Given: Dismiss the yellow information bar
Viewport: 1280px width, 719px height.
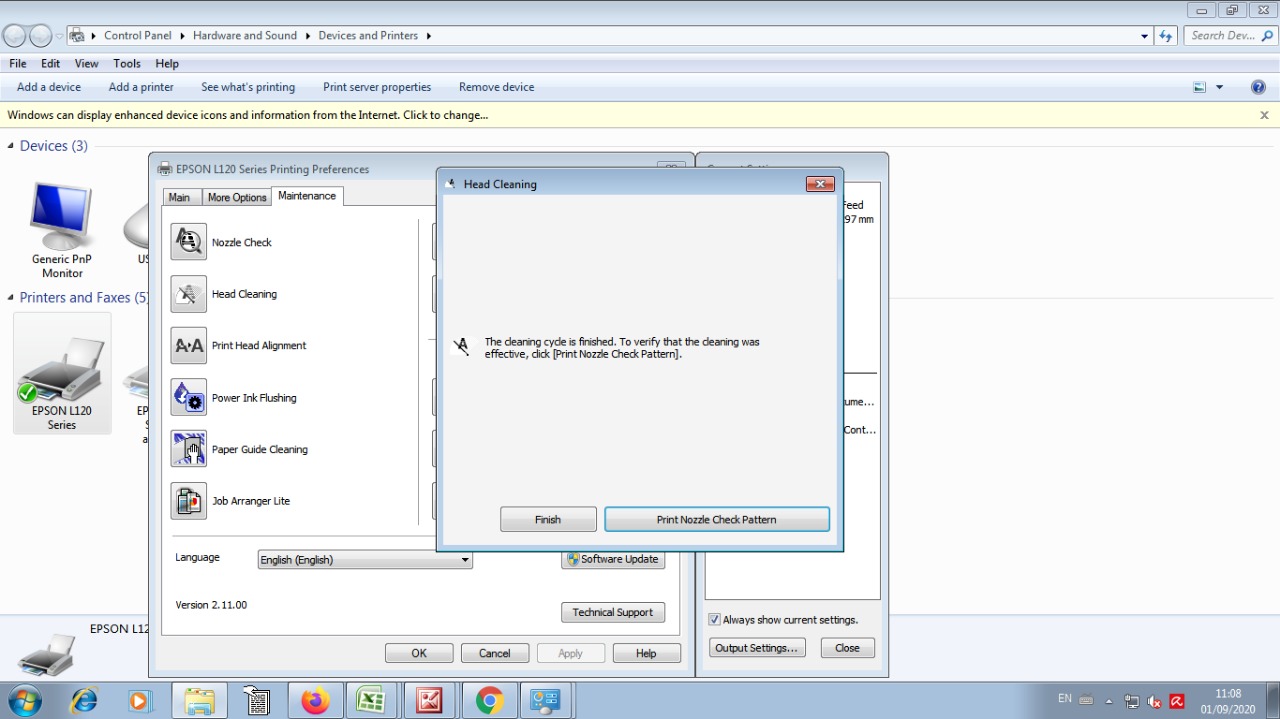Looking at the screenshot, I should point(1264,115).
